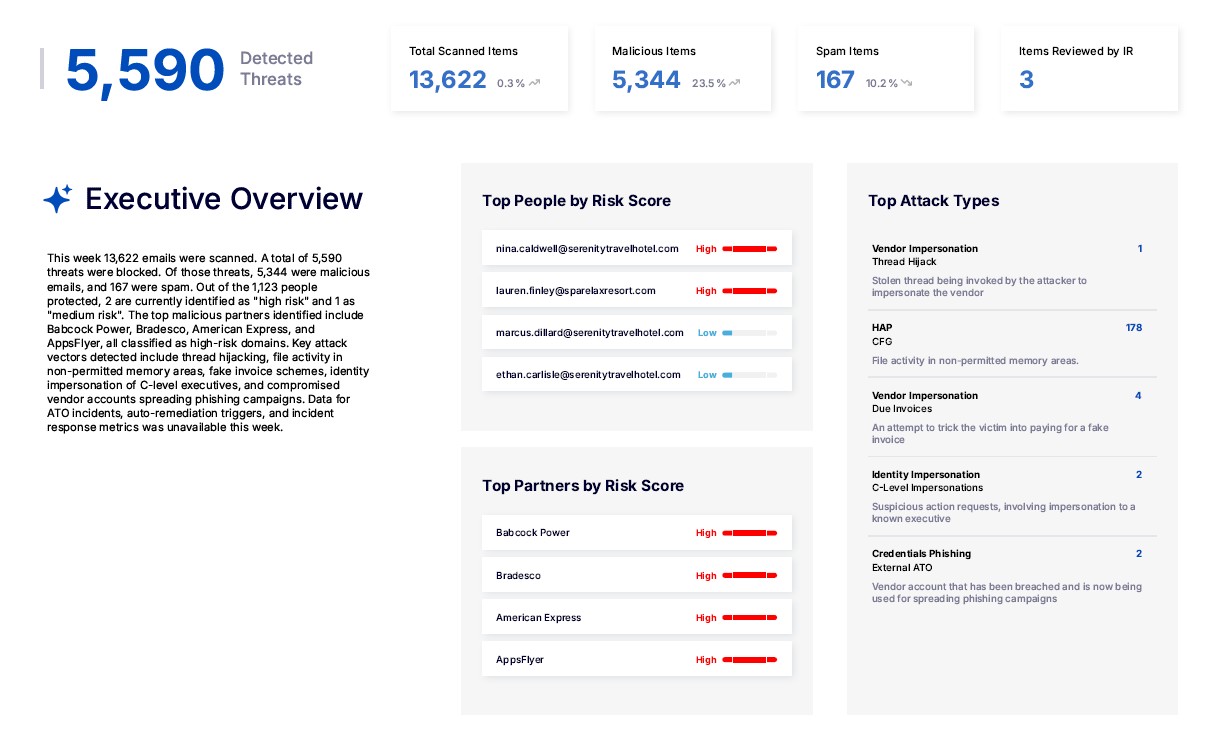The height and width of the screenshot is (748, 1211).
Task: Click nina.caldwell's red high risk bar
Action: 749,248
